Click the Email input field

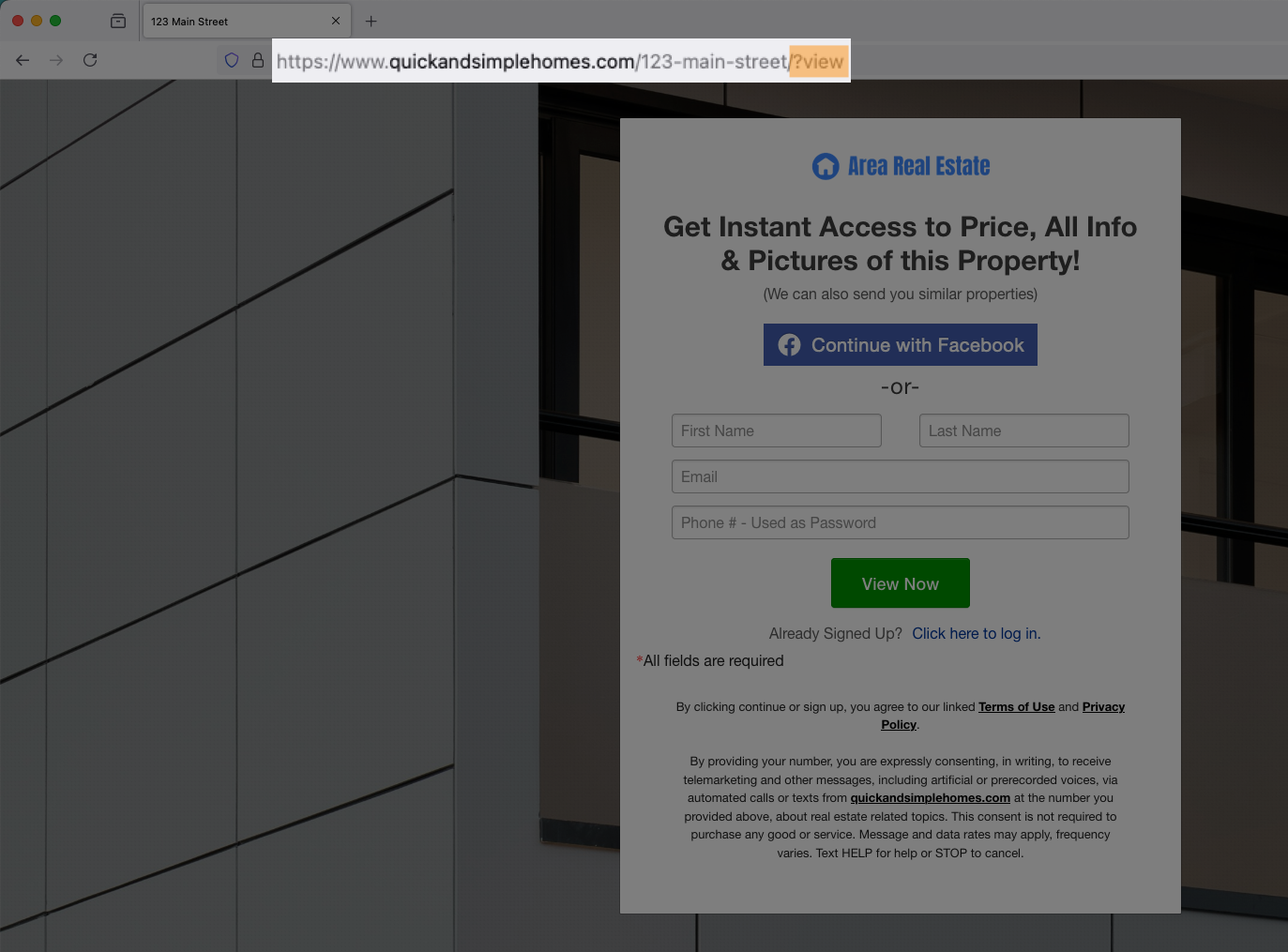coord(901,476)
